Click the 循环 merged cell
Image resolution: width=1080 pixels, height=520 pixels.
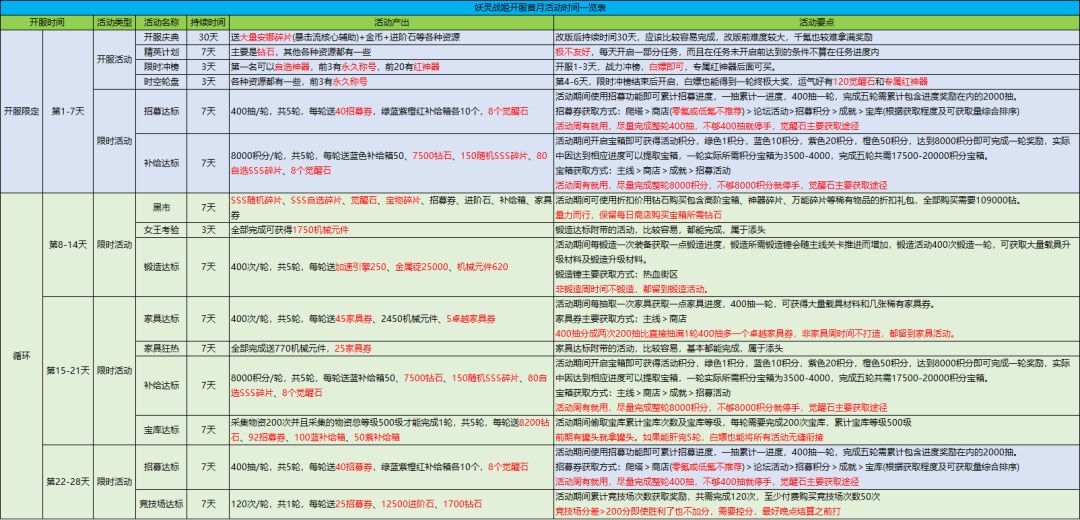tap(22, 357)
